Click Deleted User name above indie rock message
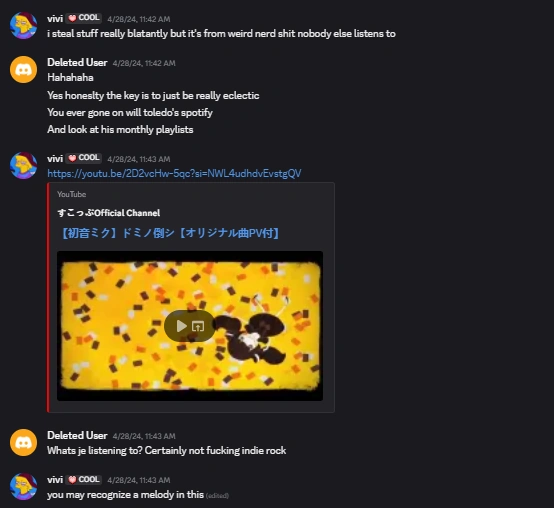The width and height of the screenshot is (554, 508). (x=77, y=436)
